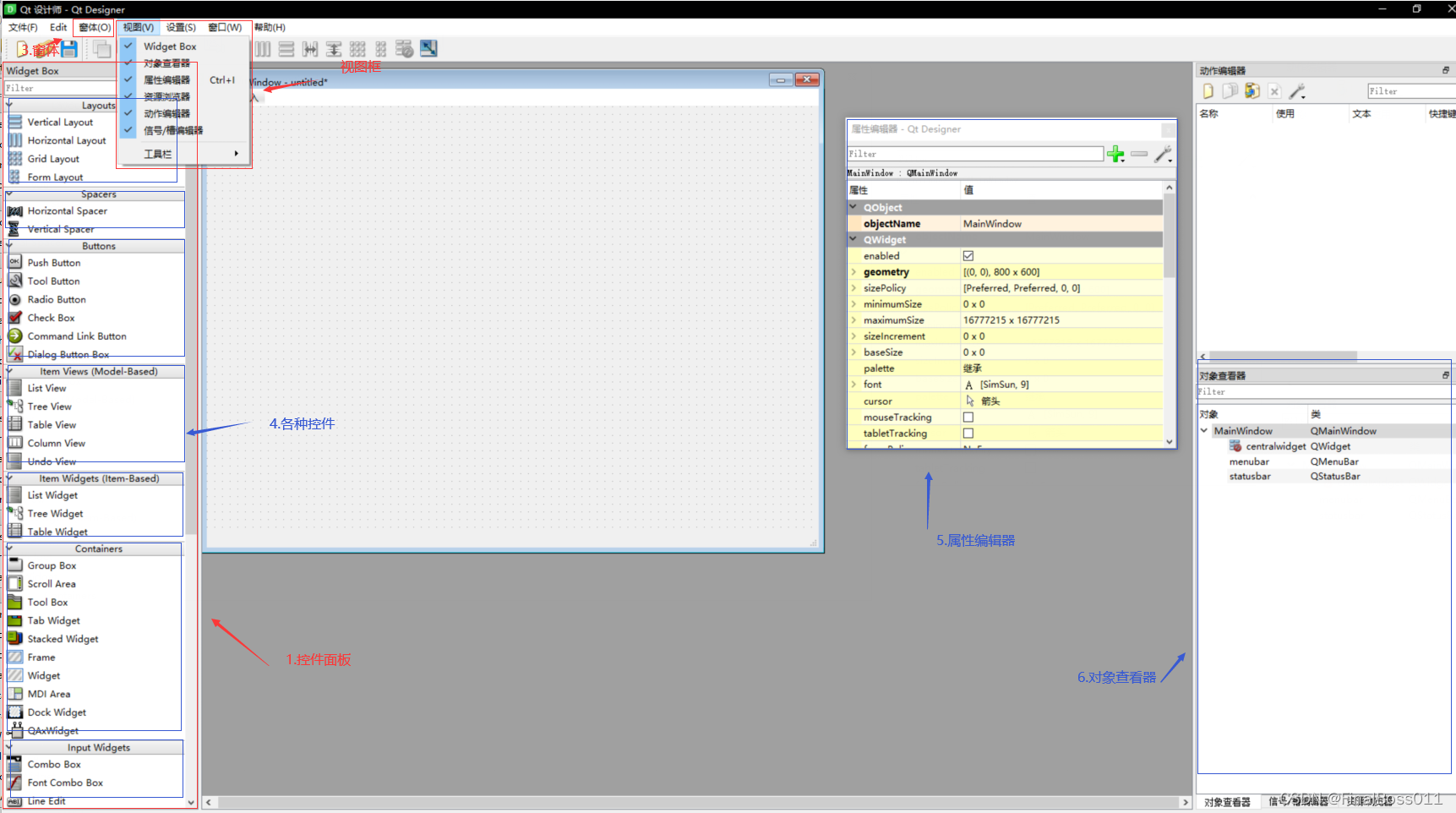
Task: Open the 设置(S) menu
Action: pyautogui.click(x=181, y=28)
